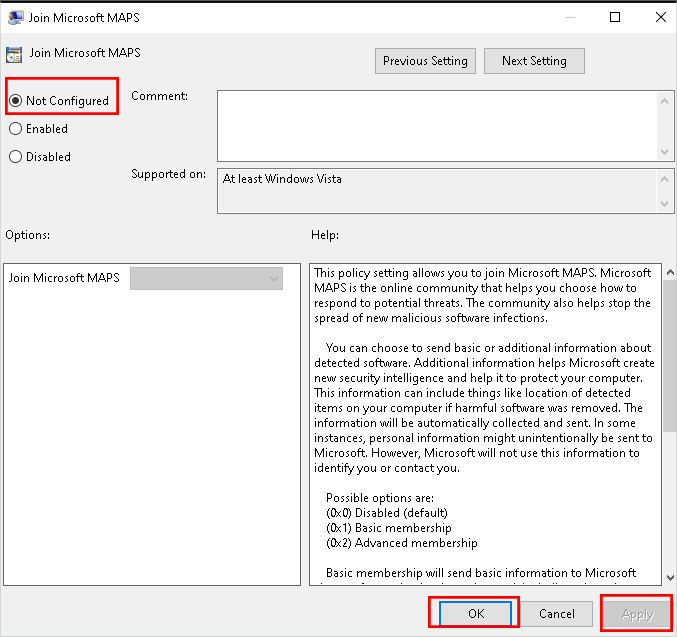Screen dimensions: 677x637
Task: Minimize the Join Microsoft MAPS window
Action: 570,17
